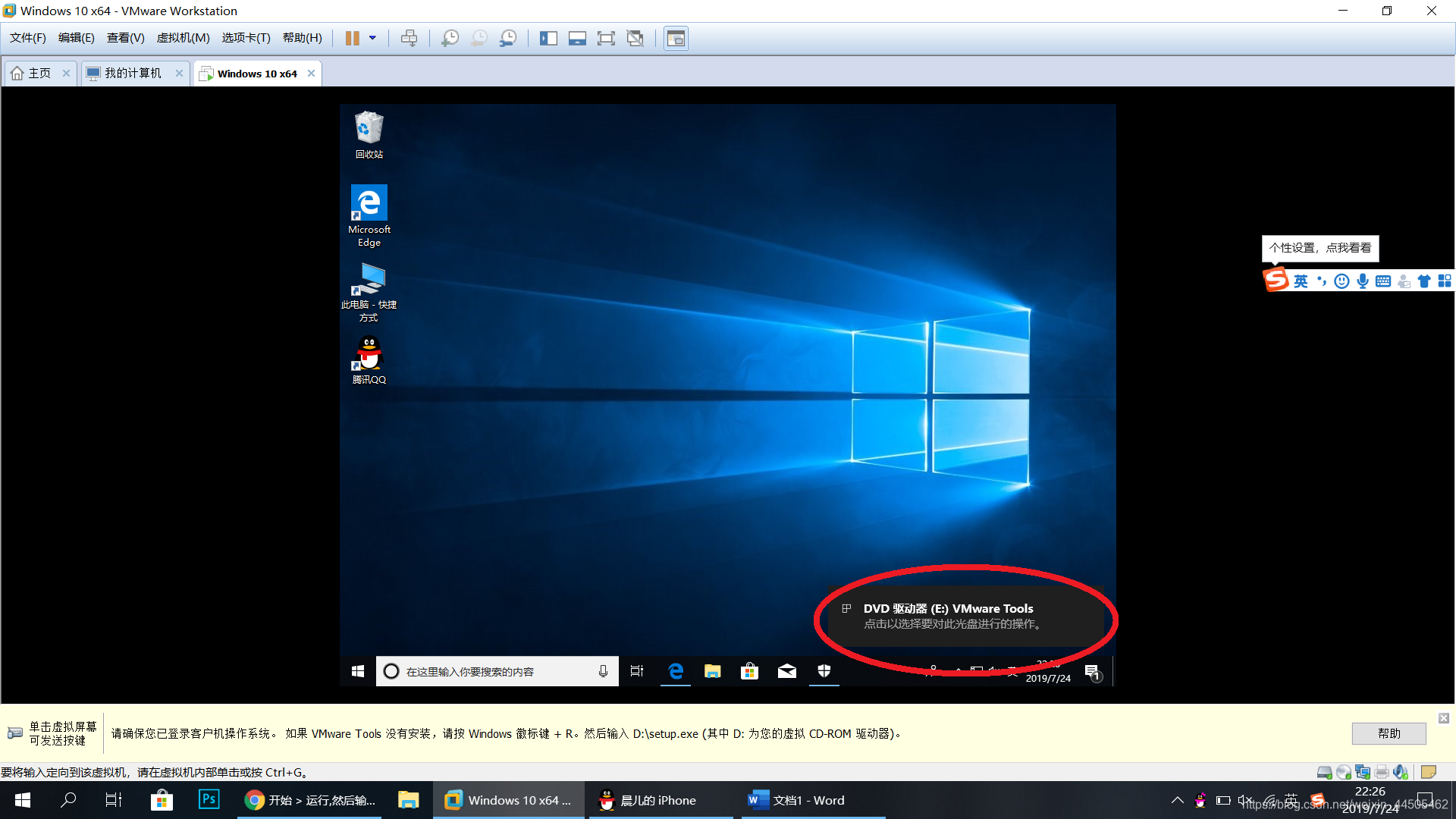This screenshot has width=1456, height=819.
Task: Click VMware sound card status icon
Action: coord(1401,772)
